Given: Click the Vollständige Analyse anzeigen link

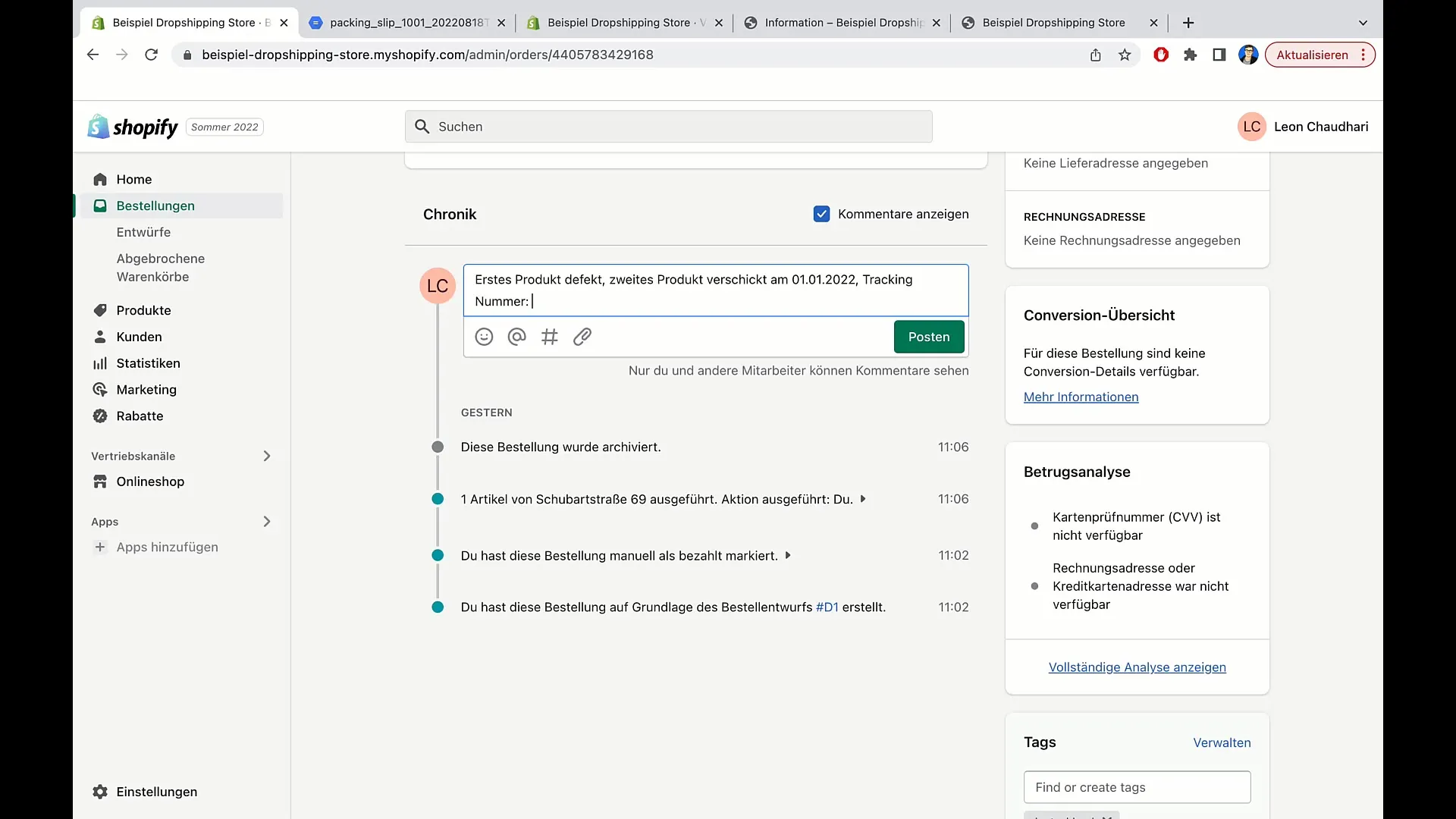Looking at the screenshot, I should (x=1137, y=667).
